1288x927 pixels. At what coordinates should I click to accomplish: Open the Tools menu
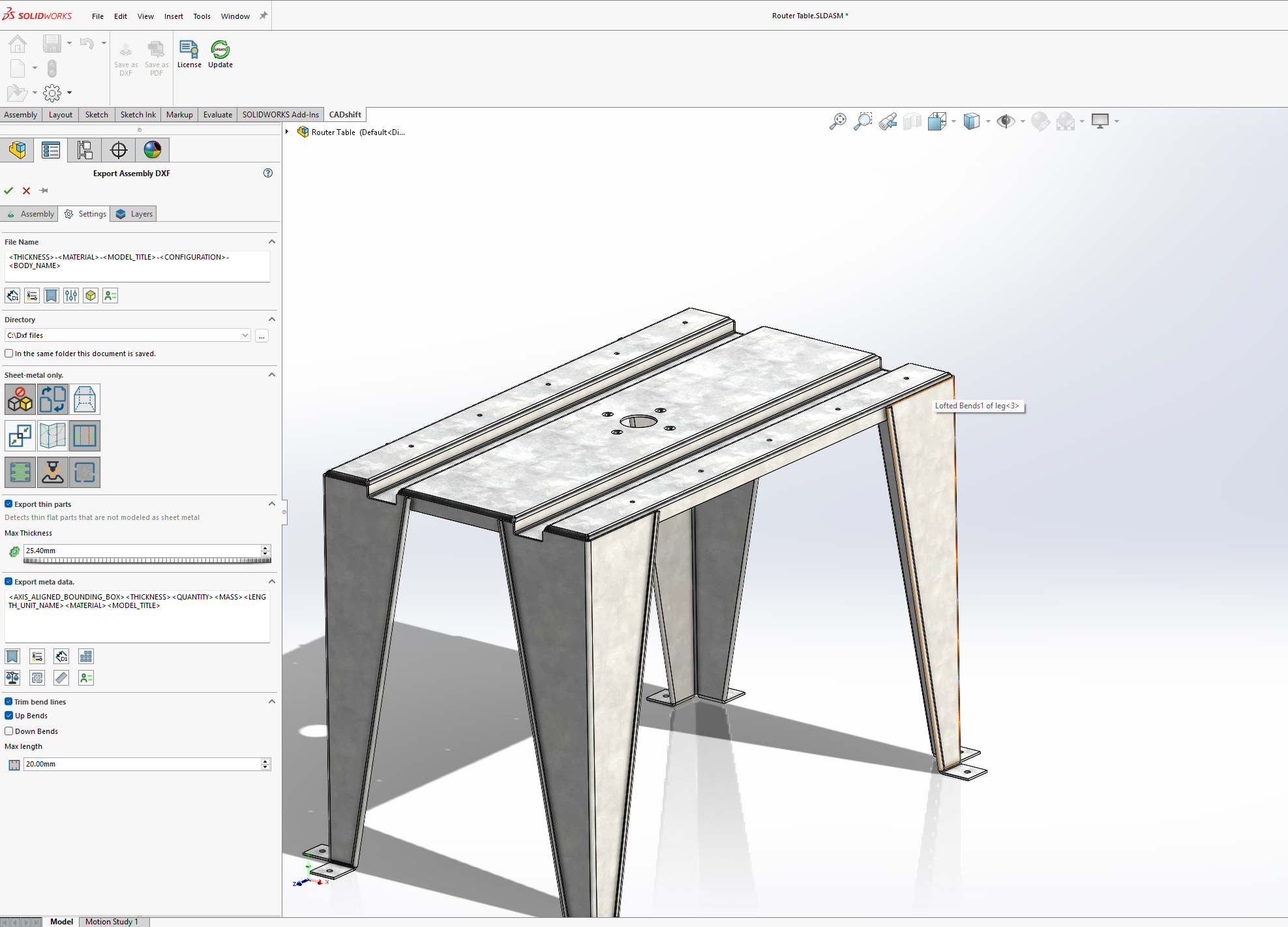pos(202,16)
